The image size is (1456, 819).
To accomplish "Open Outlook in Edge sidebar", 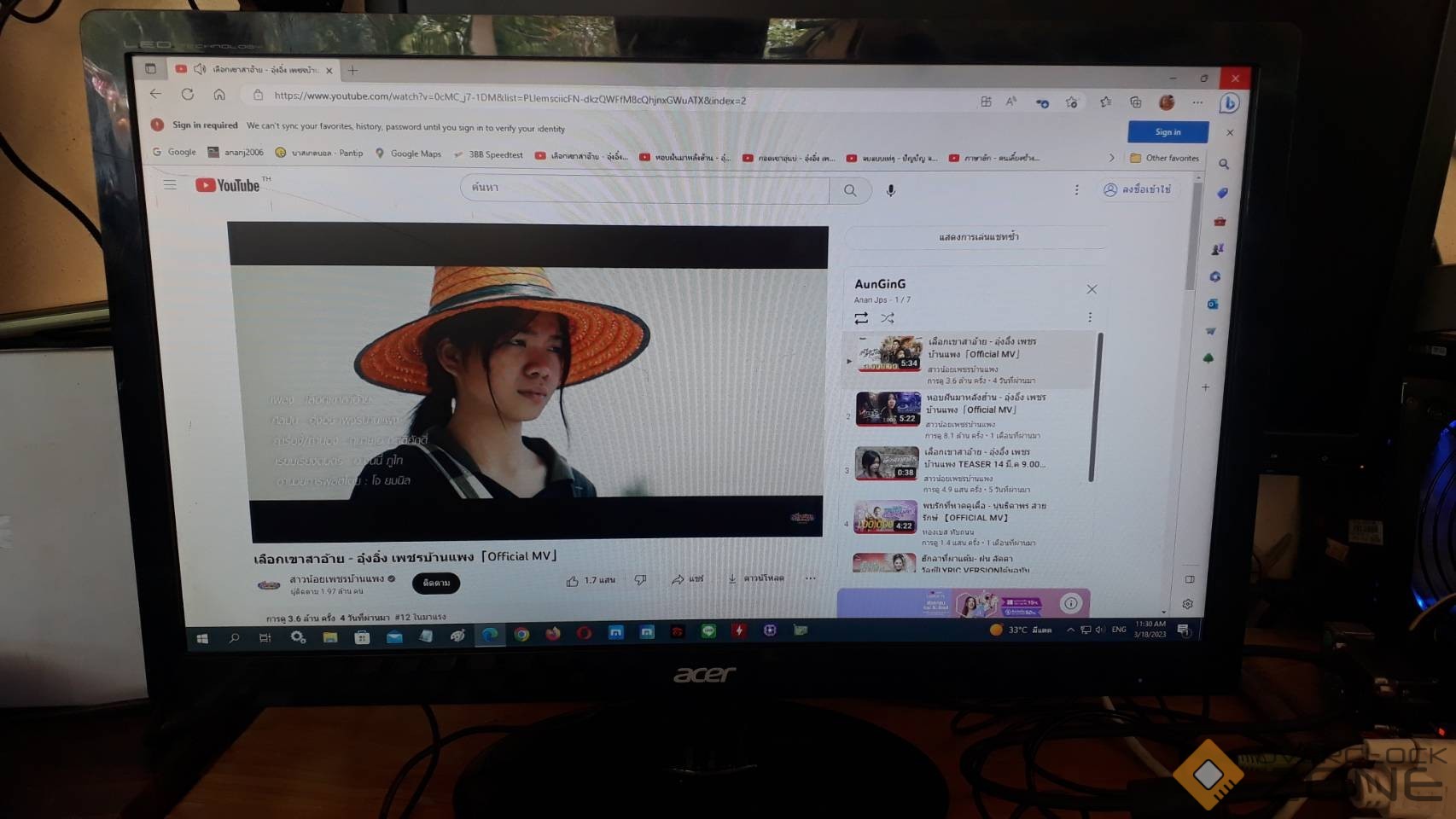I will [x=1213, y=304].
